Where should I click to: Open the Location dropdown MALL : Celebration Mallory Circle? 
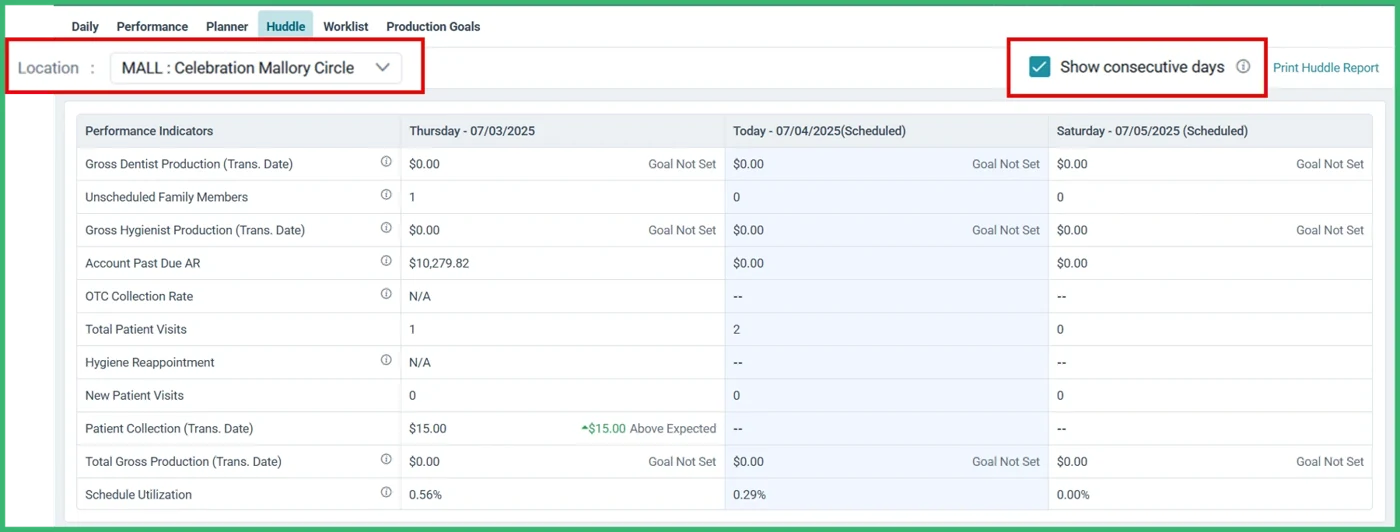tap(256, 68)
